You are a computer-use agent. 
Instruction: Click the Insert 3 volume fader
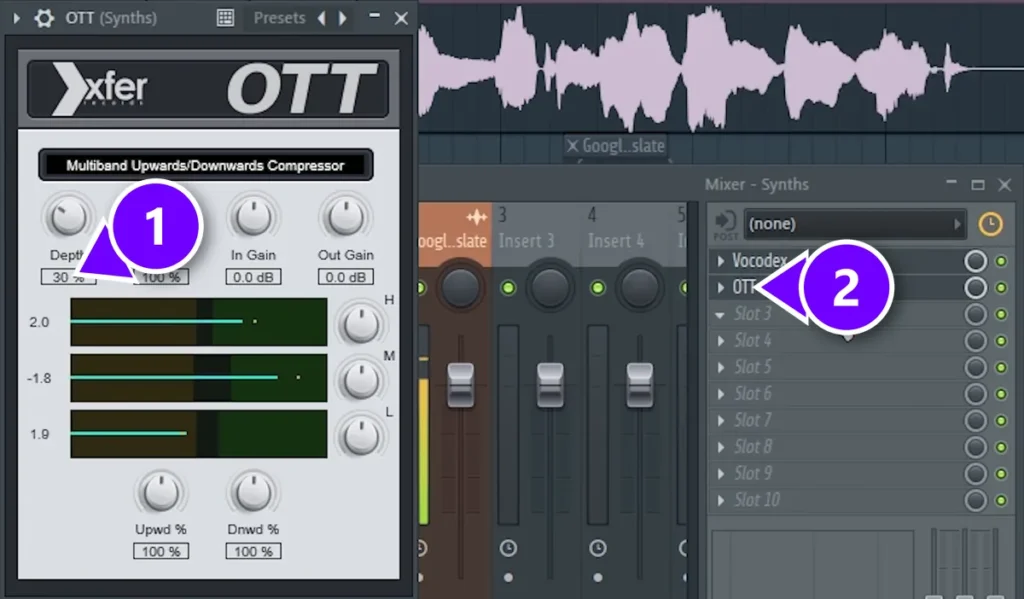click(x=550, y=385)
